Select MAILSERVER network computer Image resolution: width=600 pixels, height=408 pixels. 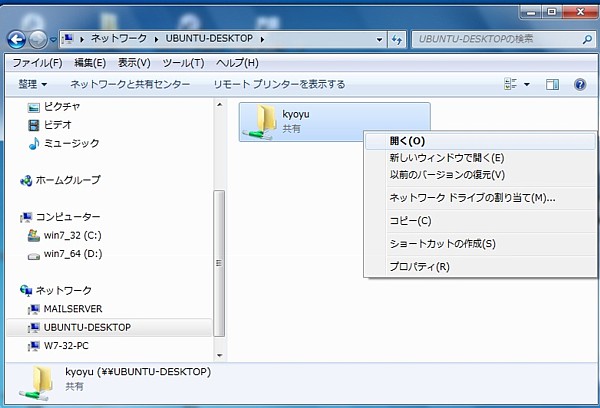(73, 309)
